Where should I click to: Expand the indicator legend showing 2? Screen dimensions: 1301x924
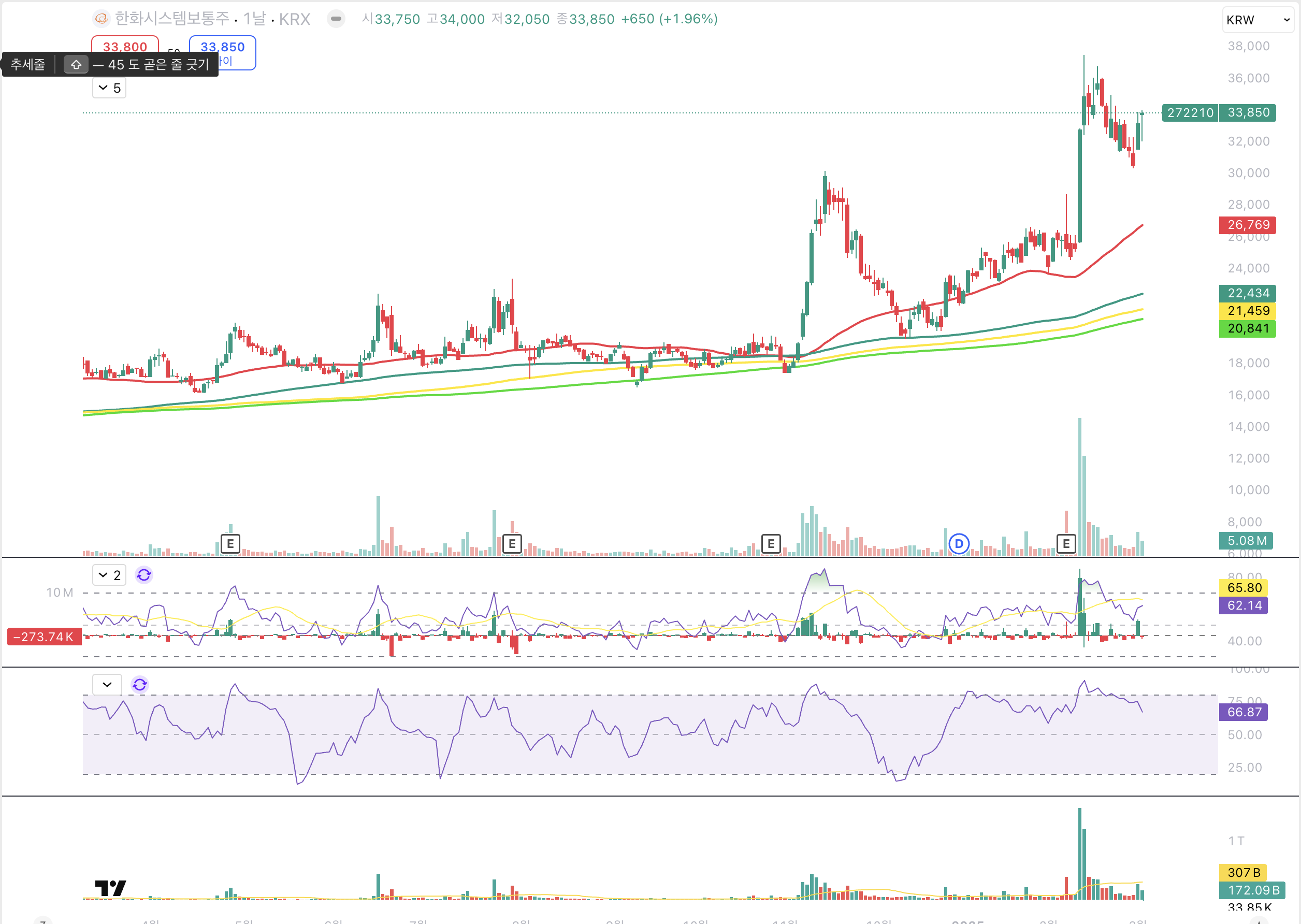tap(109, 575)
